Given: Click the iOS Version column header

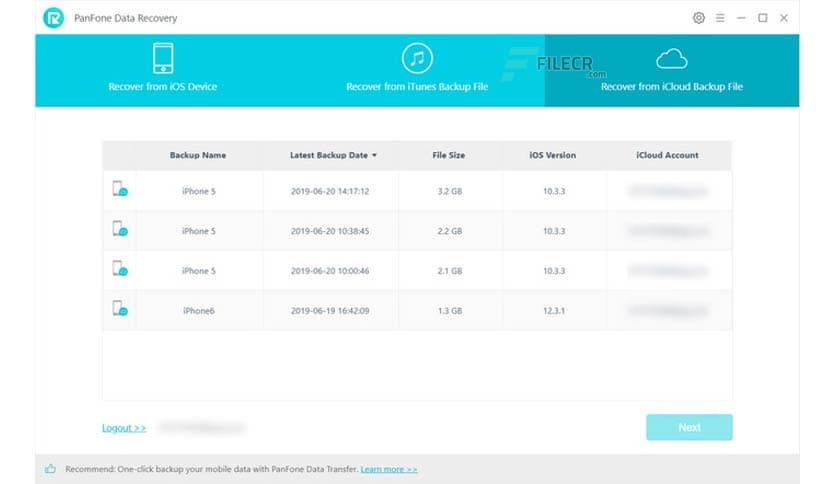Looking at the screenshot, I should pyautogui.click(x=552, y=155).
